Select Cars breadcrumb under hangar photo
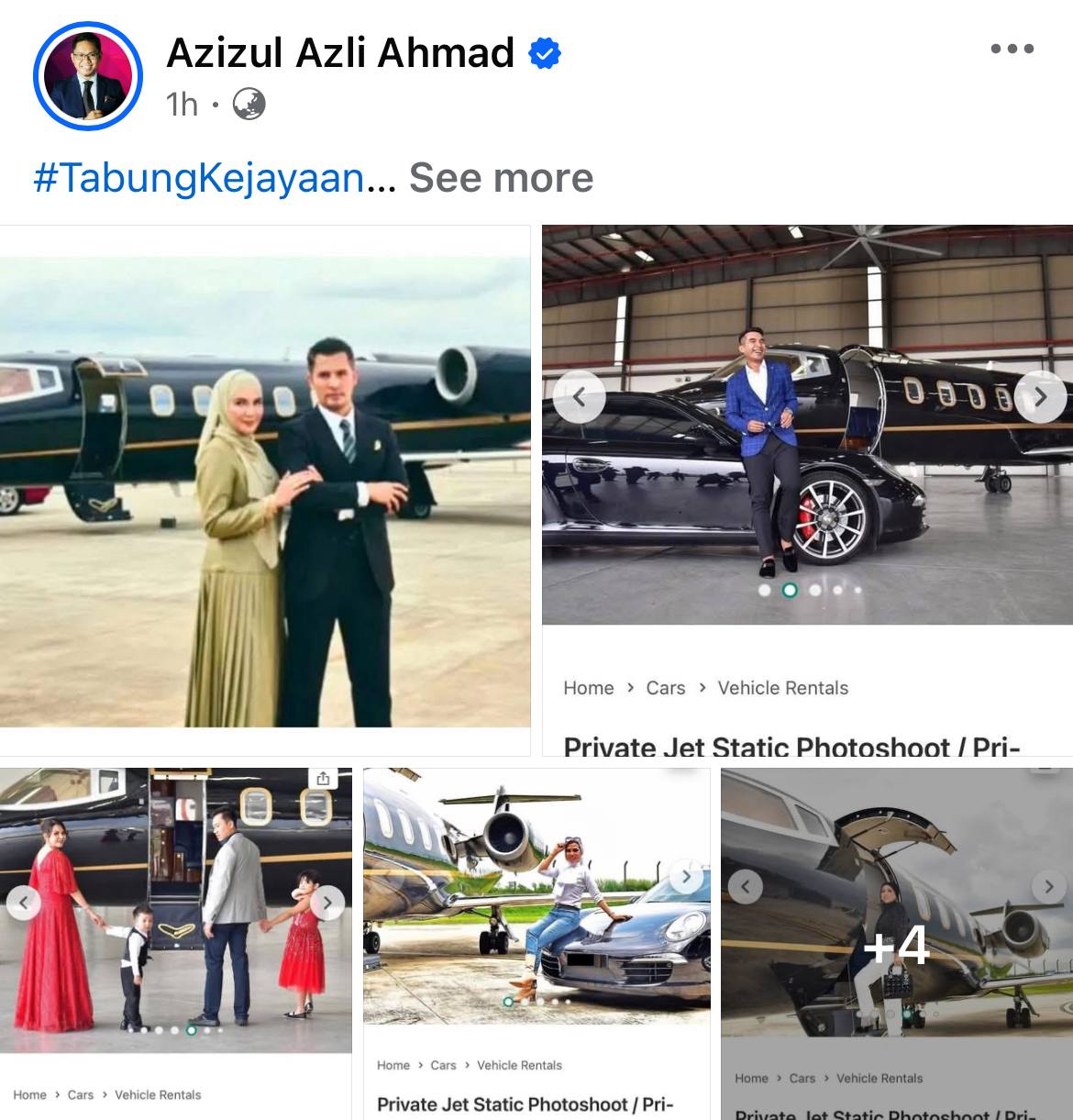 coord(666,688)
